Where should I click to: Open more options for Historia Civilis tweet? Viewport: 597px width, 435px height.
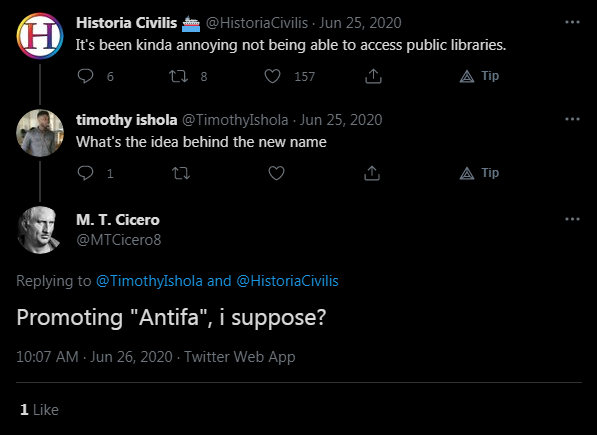pyautogui.click(x=572, y=22)
